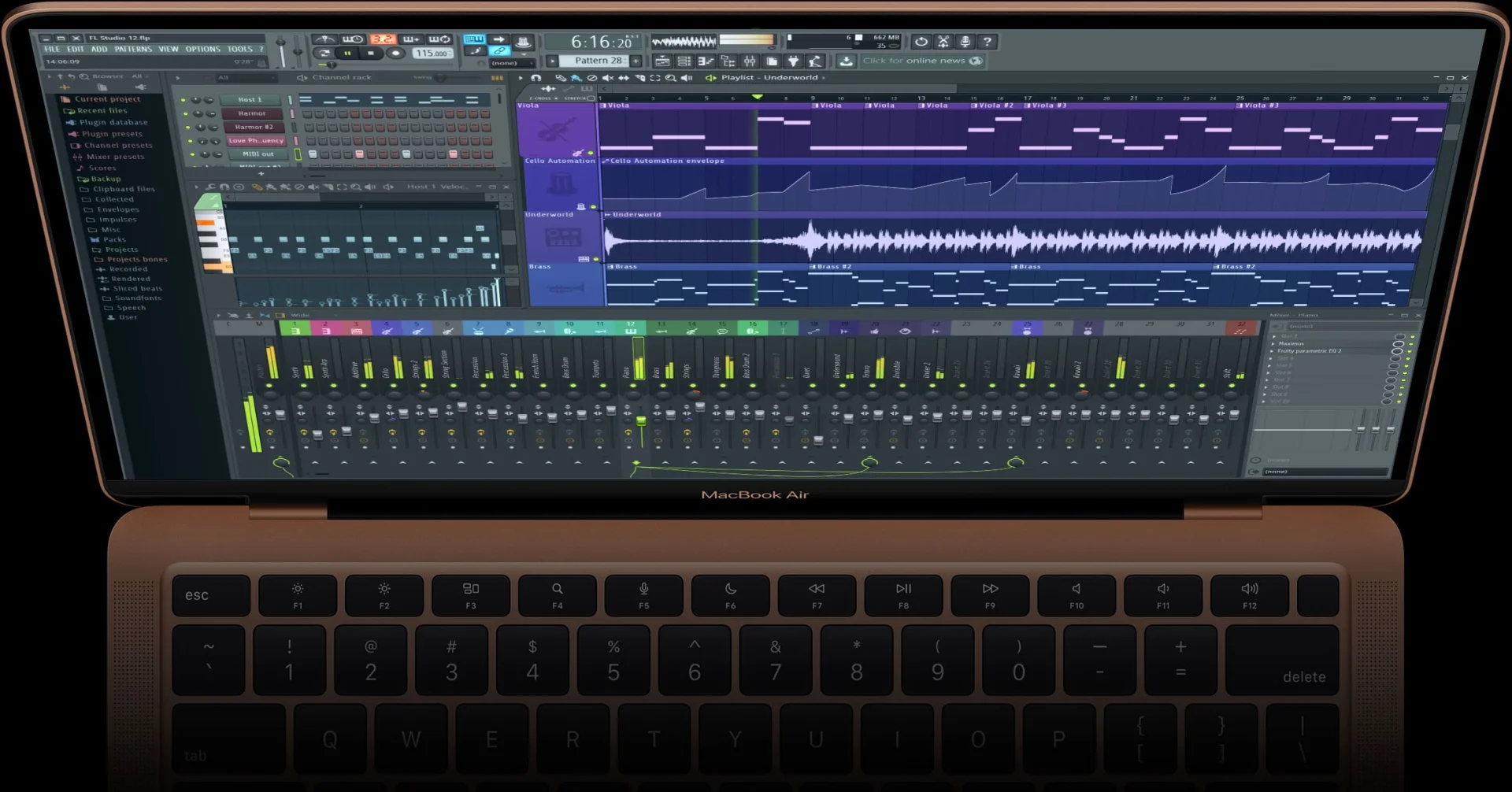
Task: Toggle the blue link multilink controllers icon
Action: [499, 51]
